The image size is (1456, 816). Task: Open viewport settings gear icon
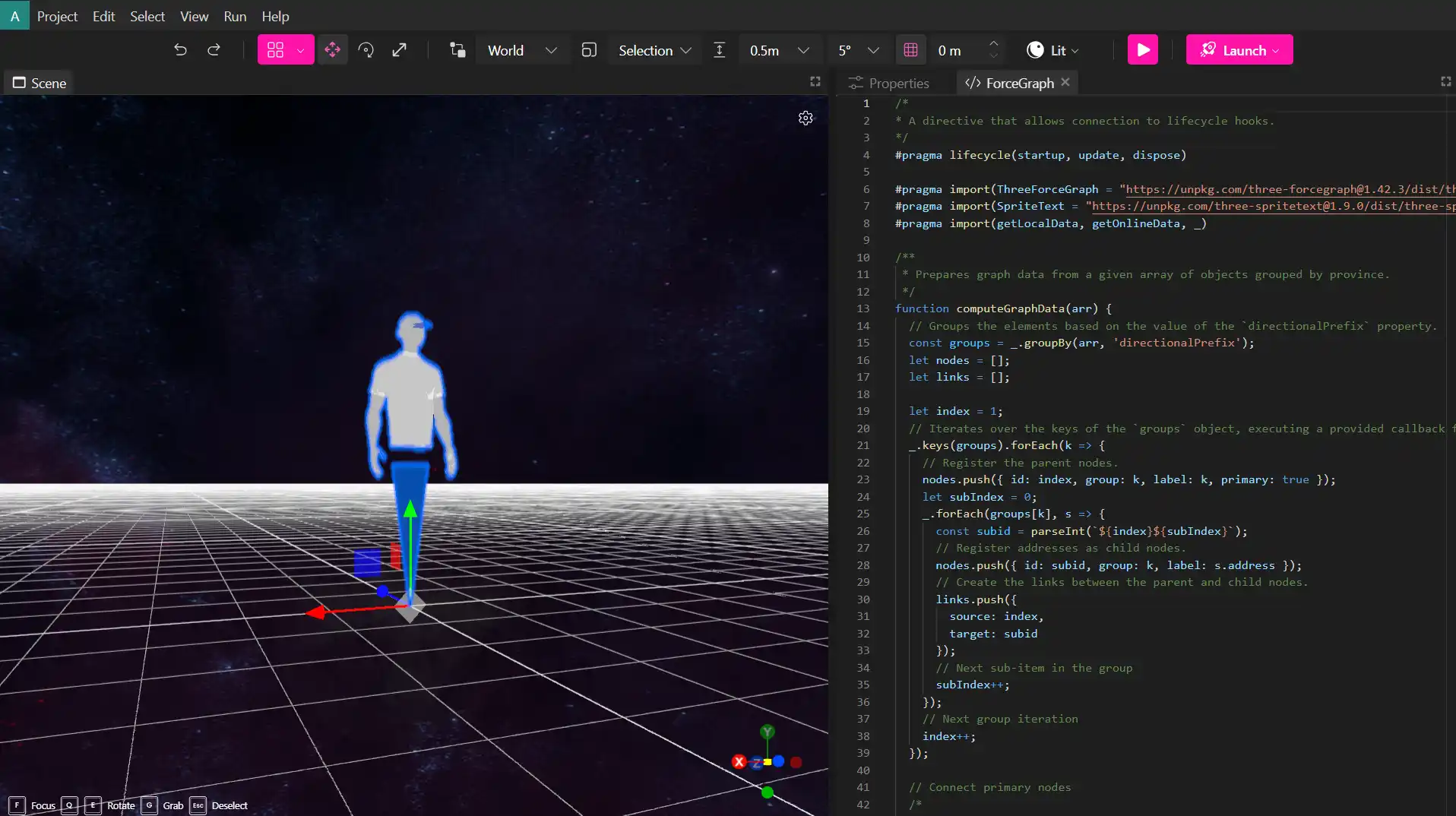(x=806, y=118)
